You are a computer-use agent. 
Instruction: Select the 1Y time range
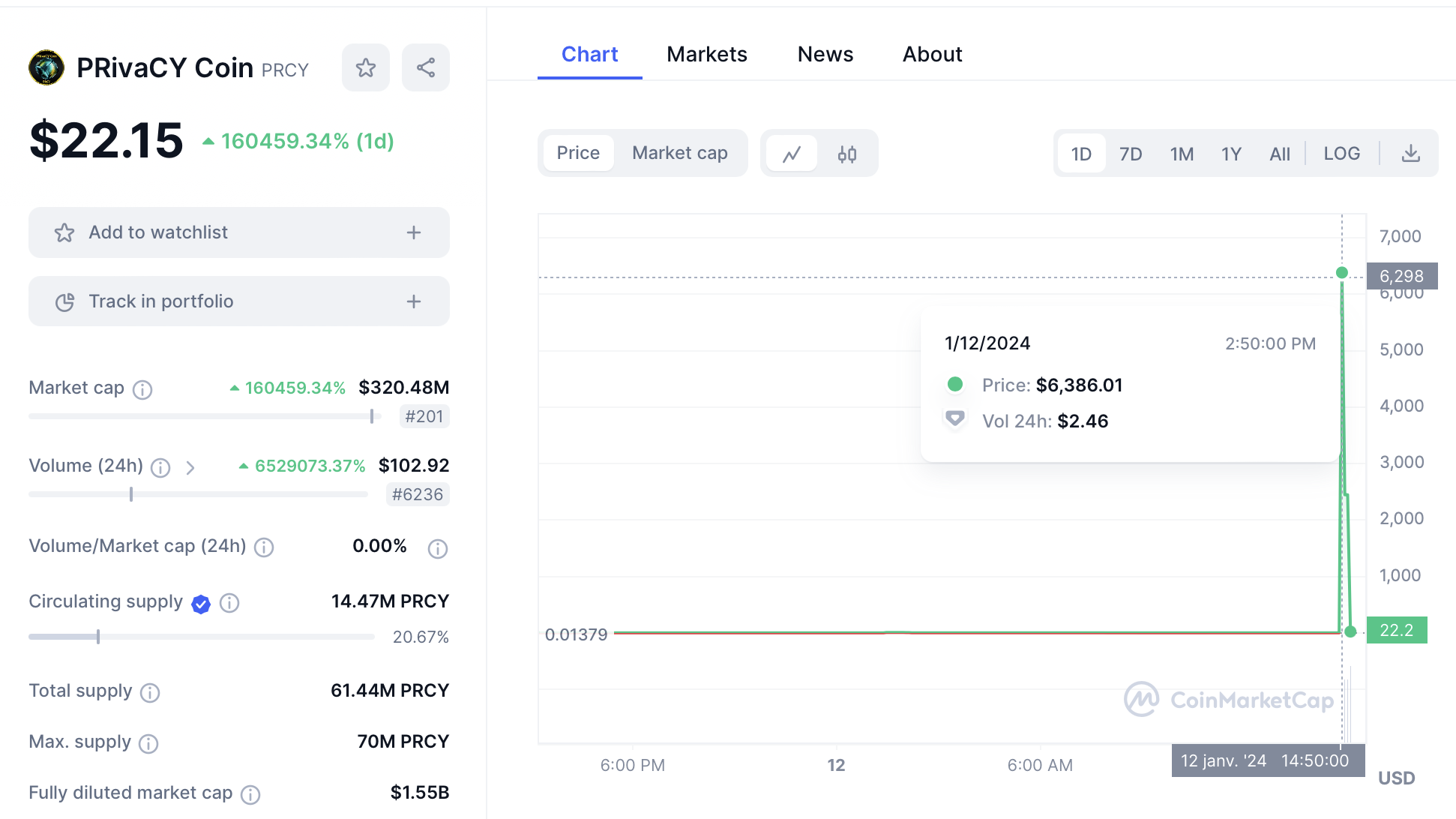click(1231, 154)
